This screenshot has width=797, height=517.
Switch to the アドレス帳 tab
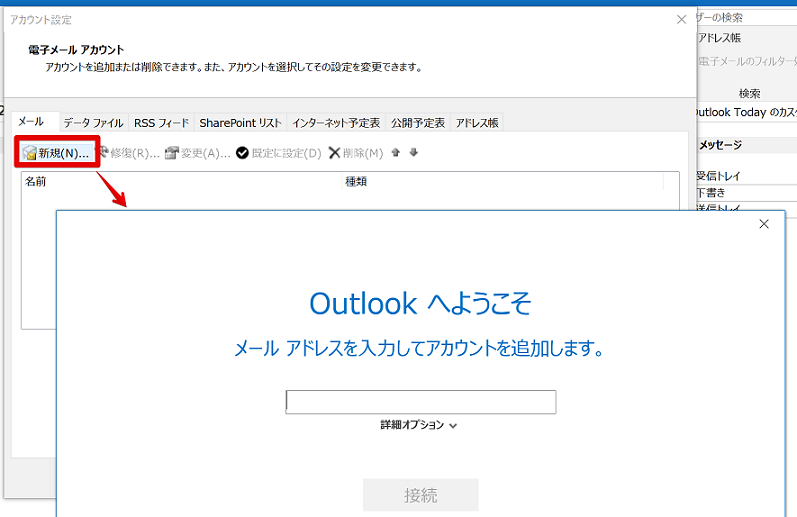point(477,123)
